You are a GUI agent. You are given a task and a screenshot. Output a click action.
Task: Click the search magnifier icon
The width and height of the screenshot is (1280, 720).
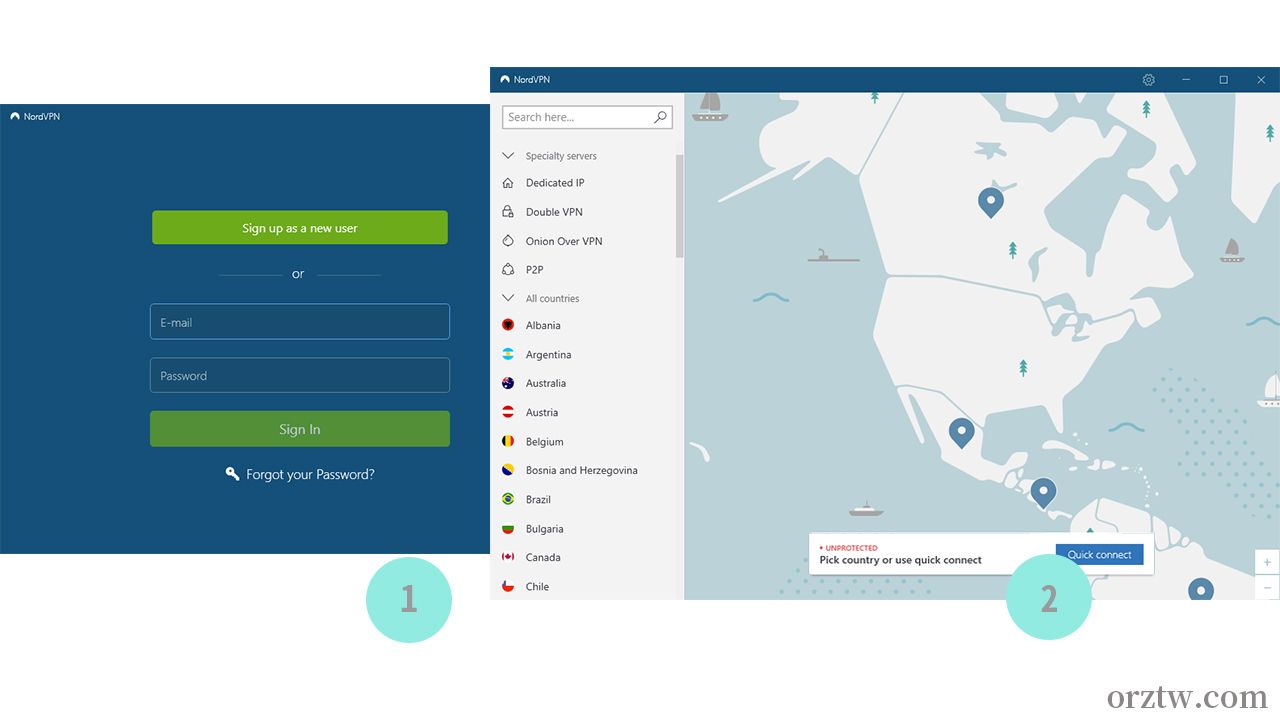point(660,117)
